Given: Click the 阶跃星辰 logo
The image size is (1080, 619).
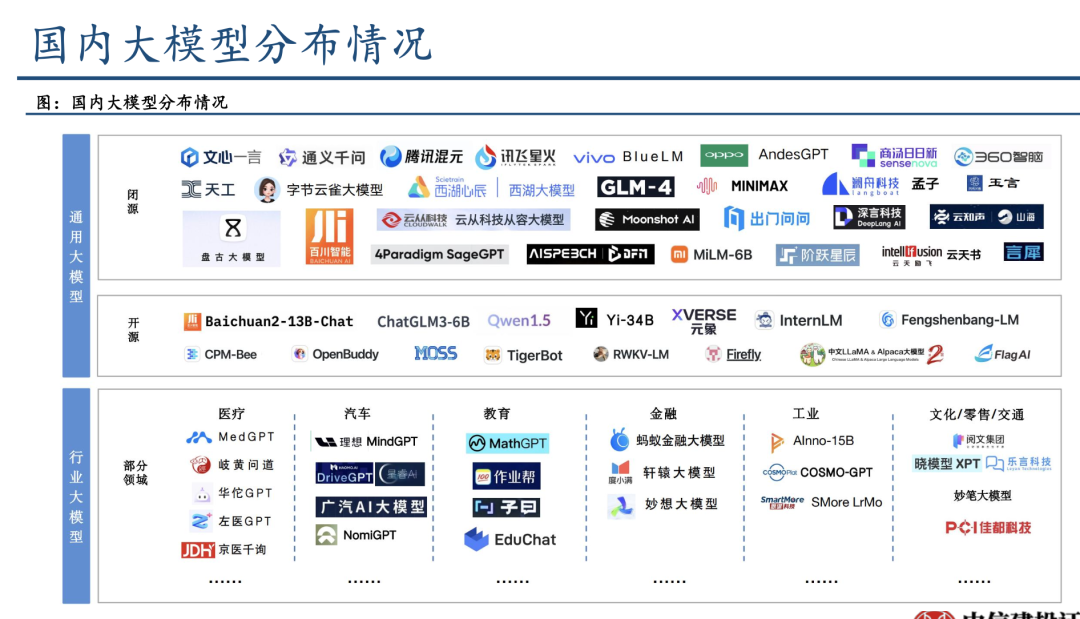Looking at the screenshot, I should [x=818, y=255].
